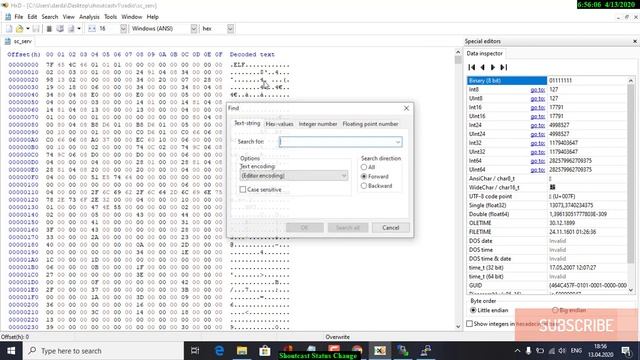Go to previous byte in Data inspector
This screenshot has width=640, height=360.
tap(482, 67)
